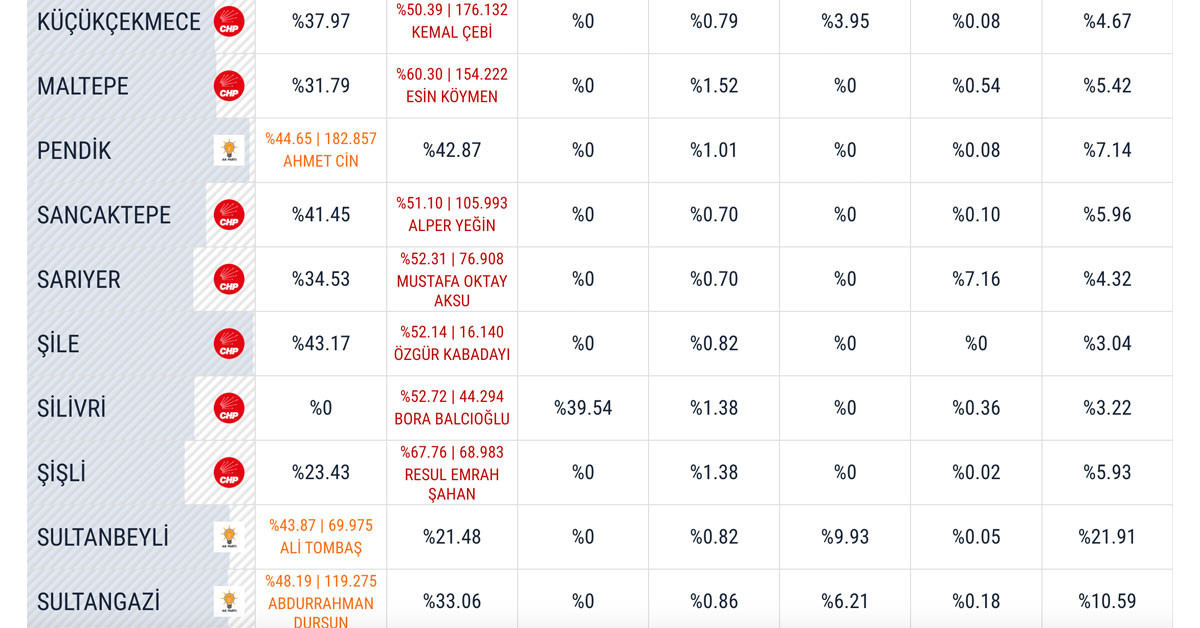
Task: Click the CHP logo next to Şişli
Action: tap(229, 472)
